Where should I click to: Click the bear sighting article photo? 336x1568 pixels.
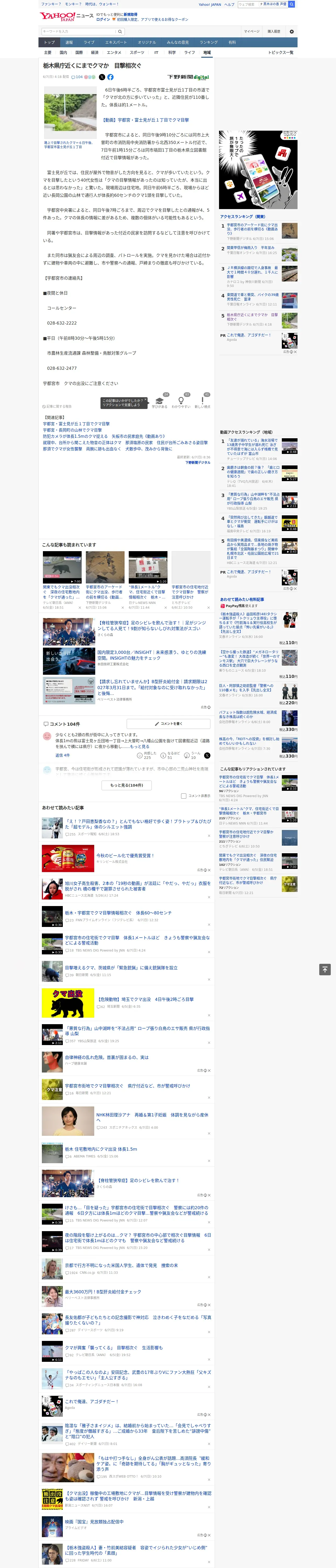click(x=70, y=113)
